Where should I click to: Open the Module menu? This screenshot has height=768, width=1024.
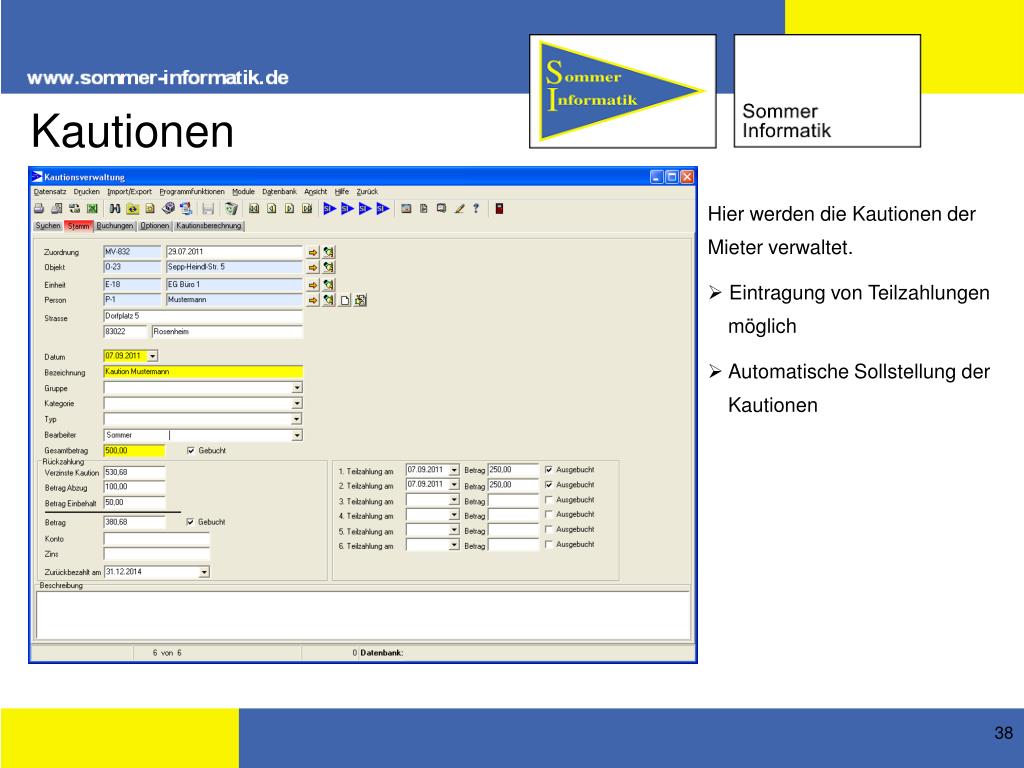click(244, 192)
